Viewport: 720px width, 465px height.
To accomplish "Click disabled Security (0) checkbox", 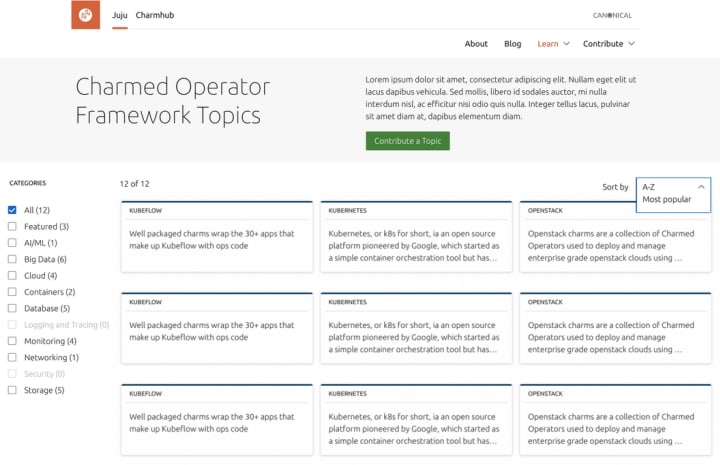I will coord(12,374).
